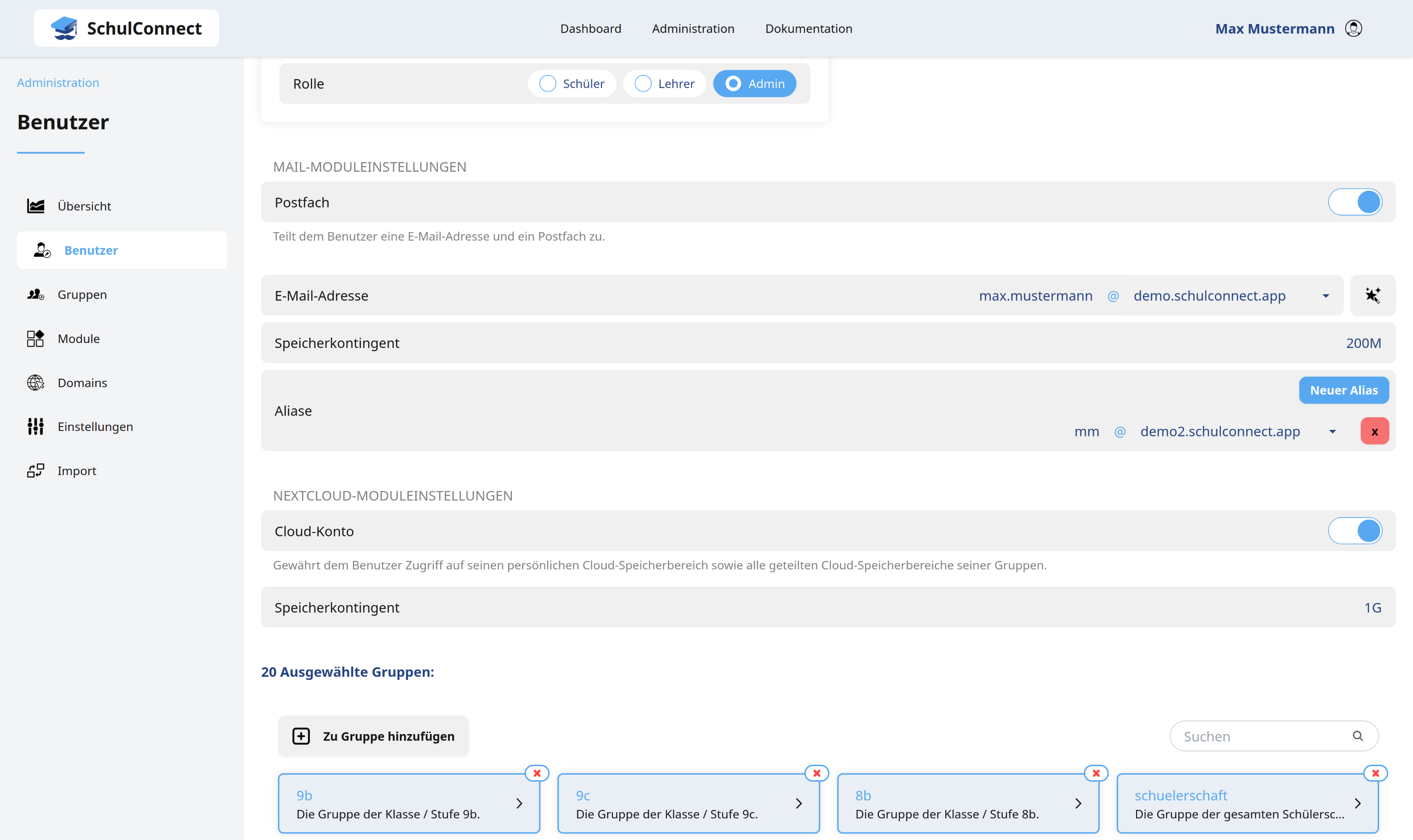Open Gruppen in the sidebar
This screenshot has height=840, width=1413.
pos(82,294)
